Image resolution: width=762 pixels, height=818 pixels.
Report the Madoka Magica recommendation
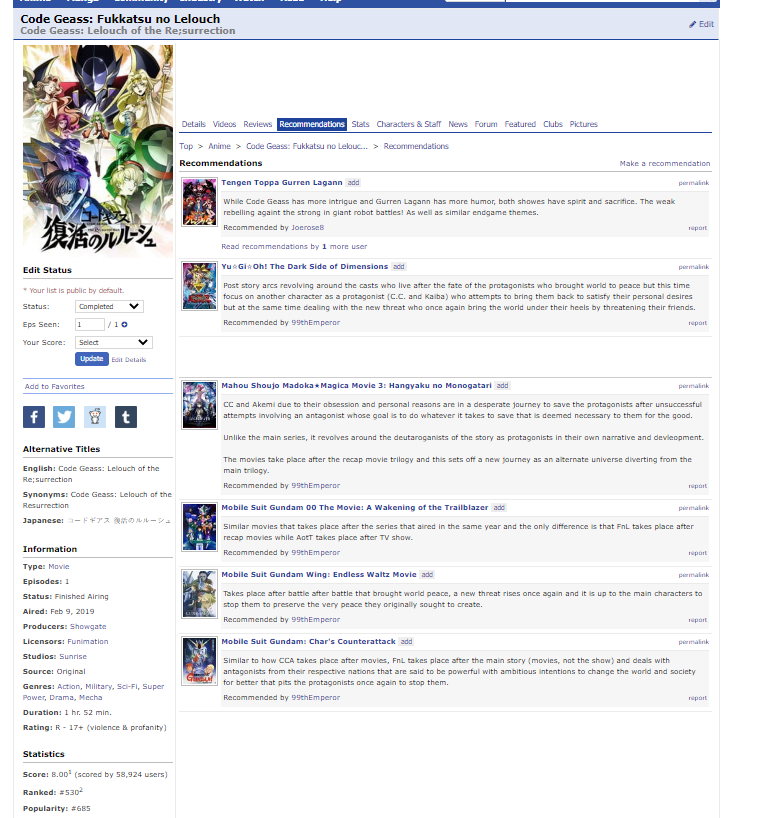[x=698, y=486]
